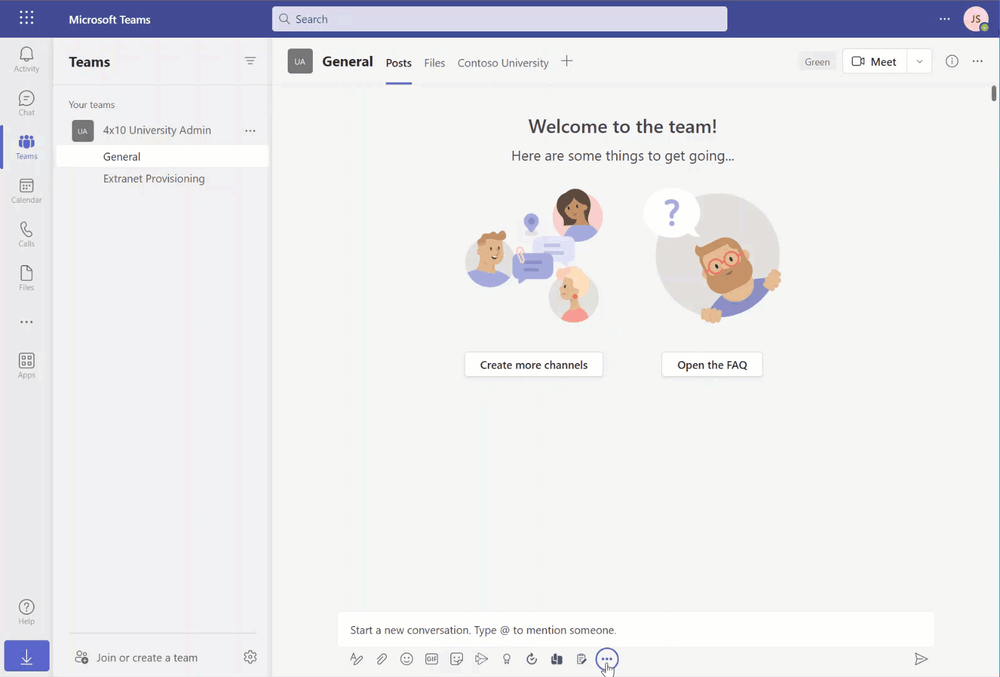Open app bar ellipsis next to search

[944, 19]
